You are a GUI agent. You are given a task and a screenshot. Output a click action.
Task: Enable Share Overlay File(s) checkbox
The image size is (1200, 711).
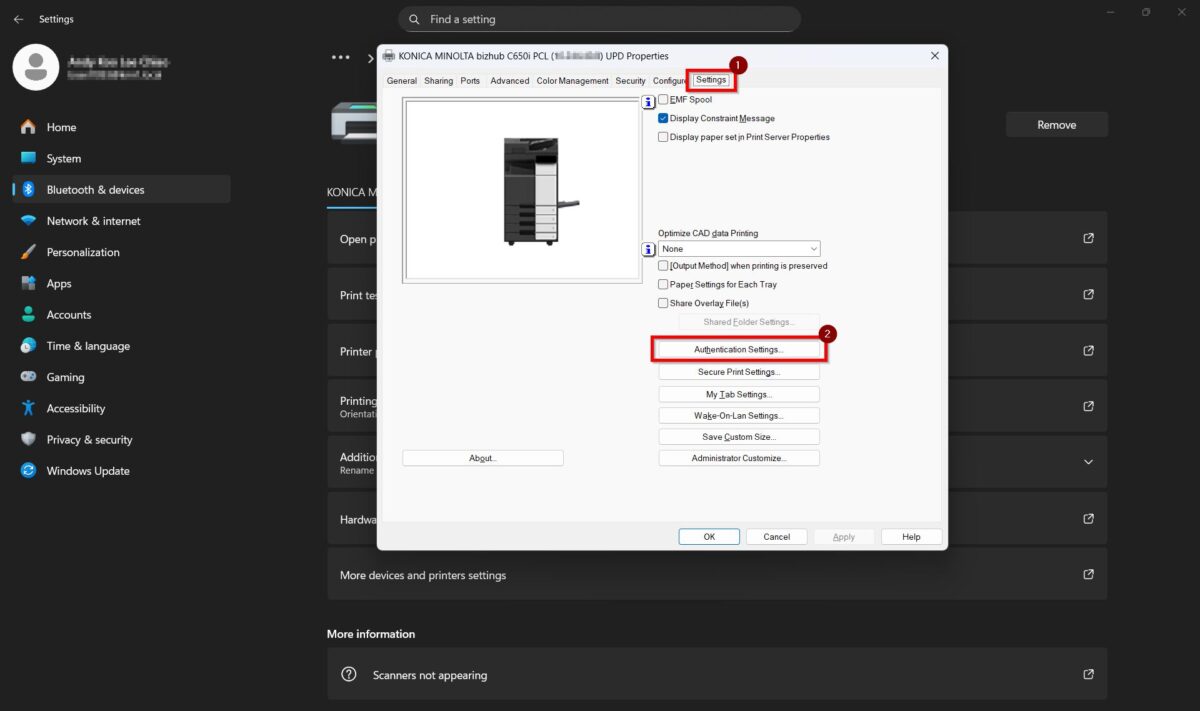click(663, 303)
